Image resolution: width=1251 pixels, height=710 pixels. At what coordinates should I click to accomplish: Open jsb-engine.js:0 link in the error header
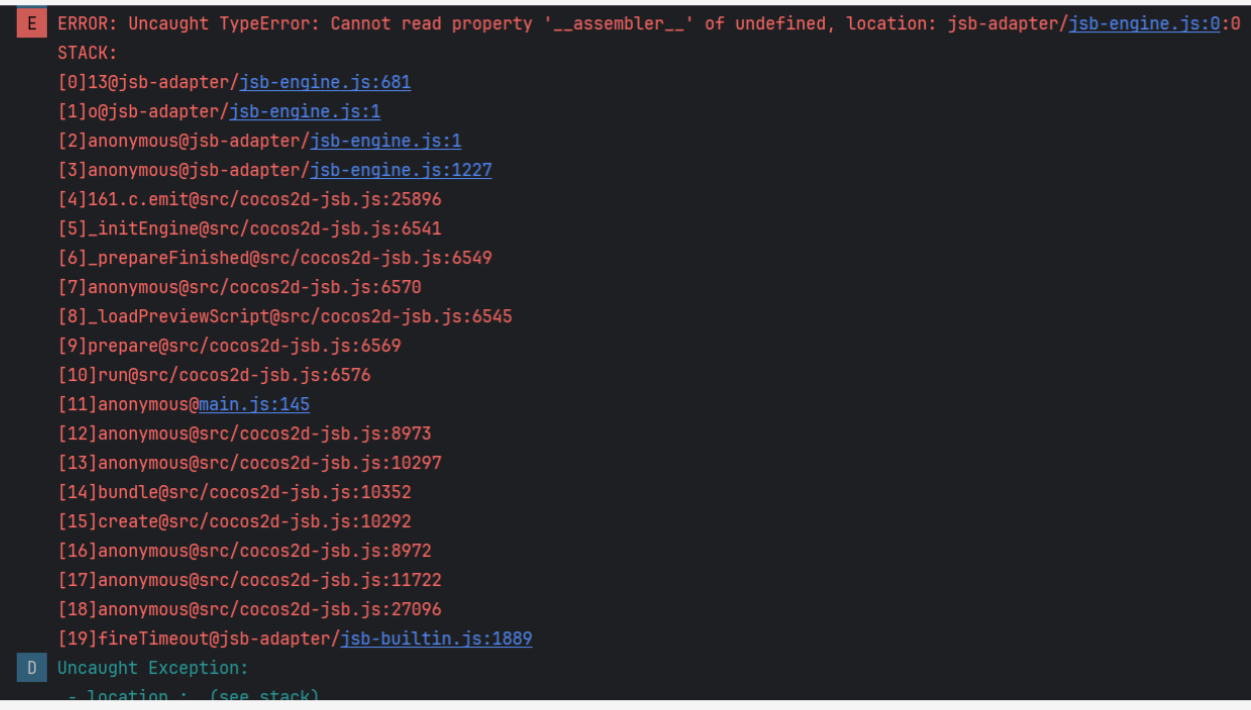point(1144,24)
